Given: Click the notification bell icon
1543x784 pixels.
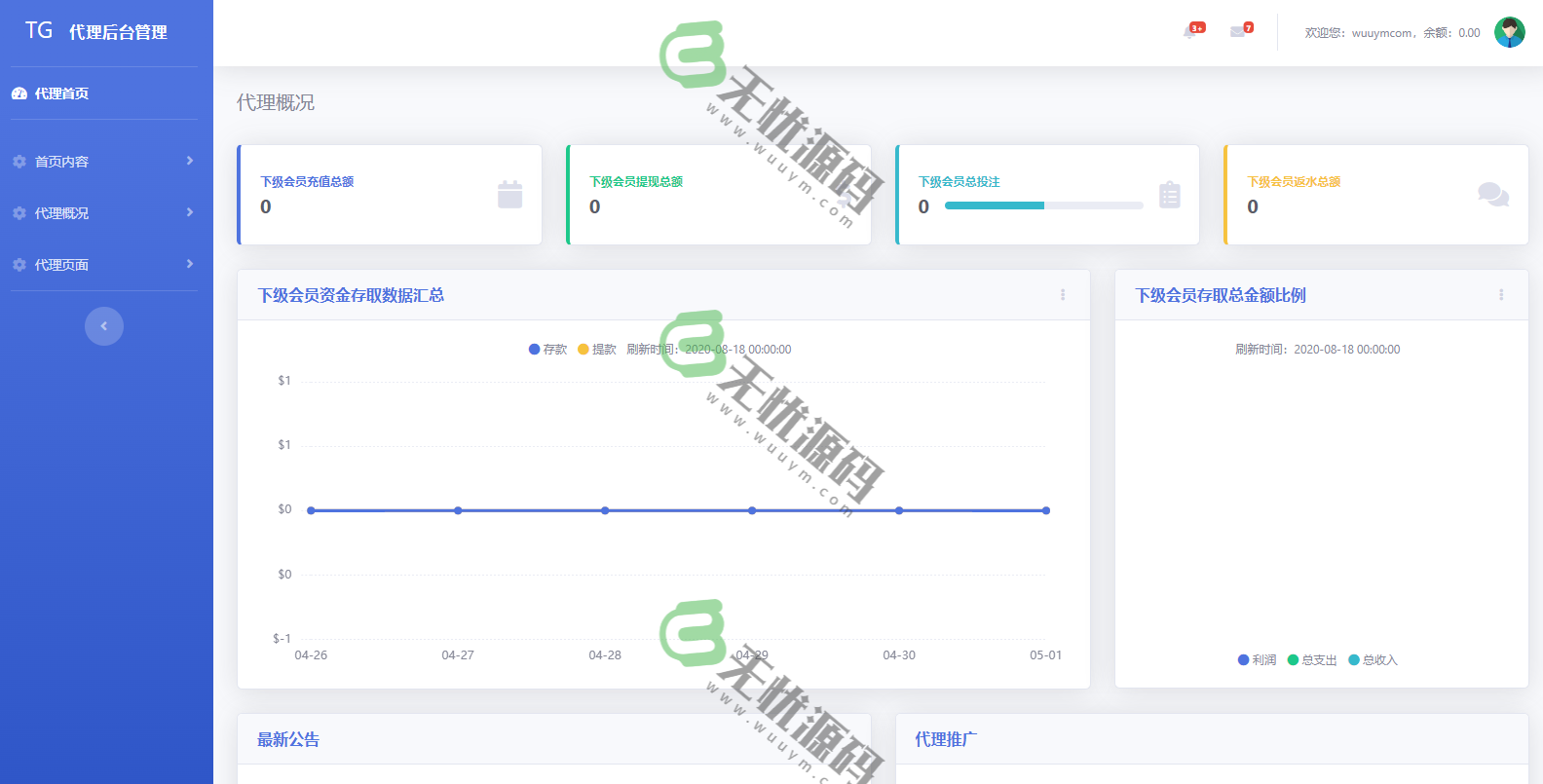Looking at the screenshot, I should tap(1191, 32).
